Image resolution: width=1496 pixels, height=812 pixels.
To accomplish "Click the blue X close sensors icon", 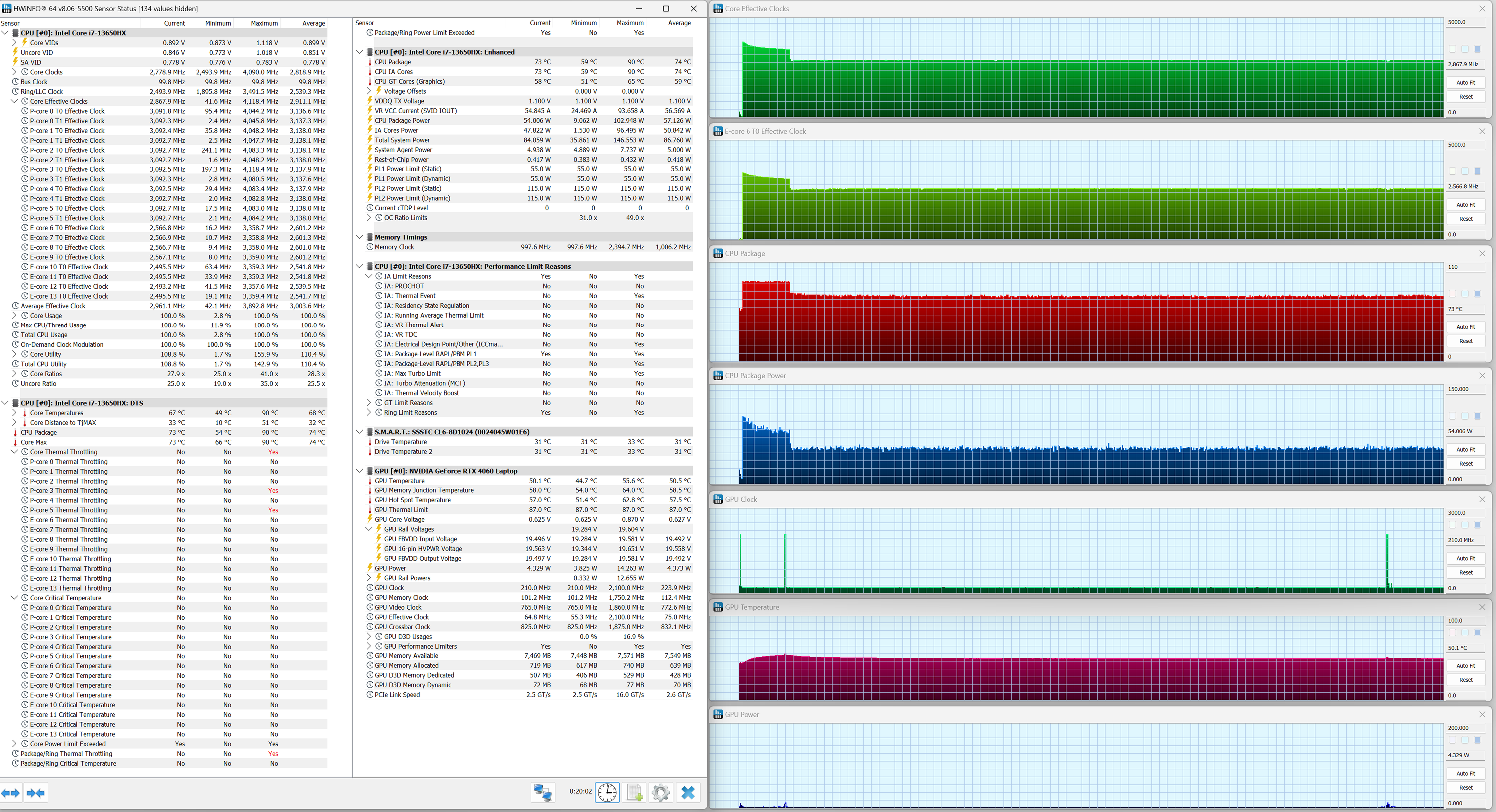I will [688, 792].
